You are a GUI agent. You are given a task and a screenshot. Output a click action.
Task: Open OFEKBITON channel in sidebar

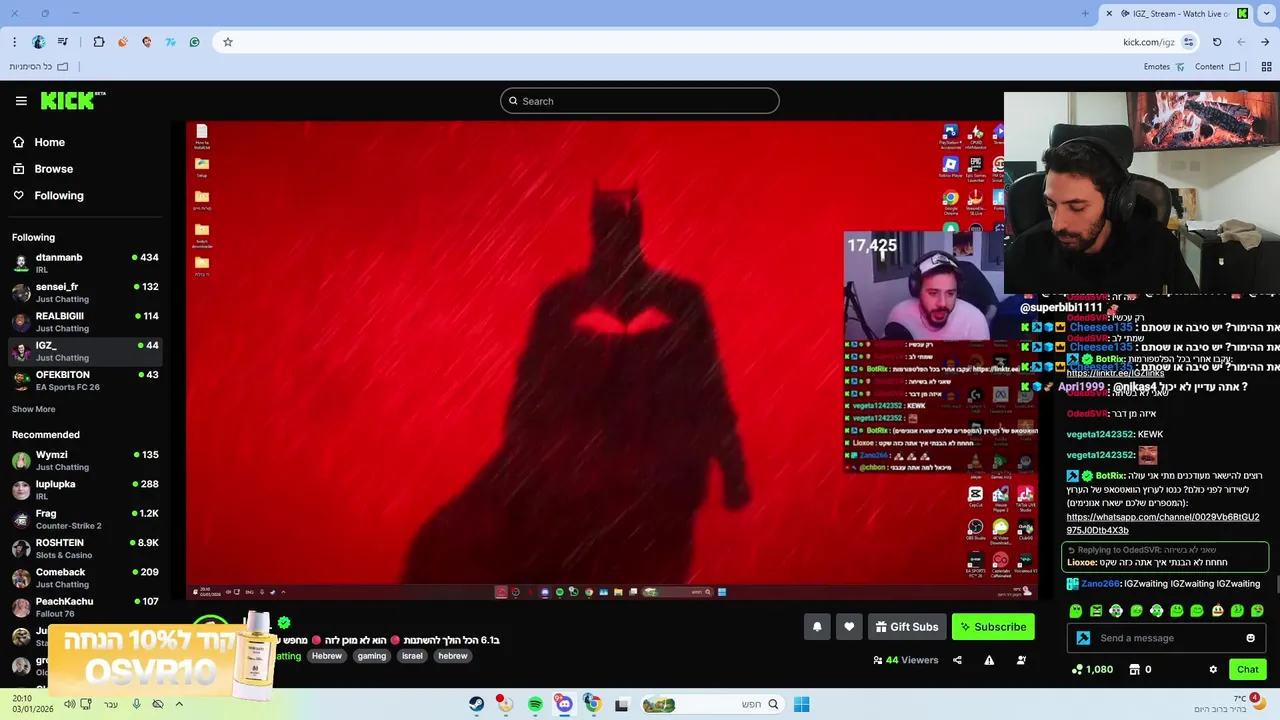click(85, 380)
